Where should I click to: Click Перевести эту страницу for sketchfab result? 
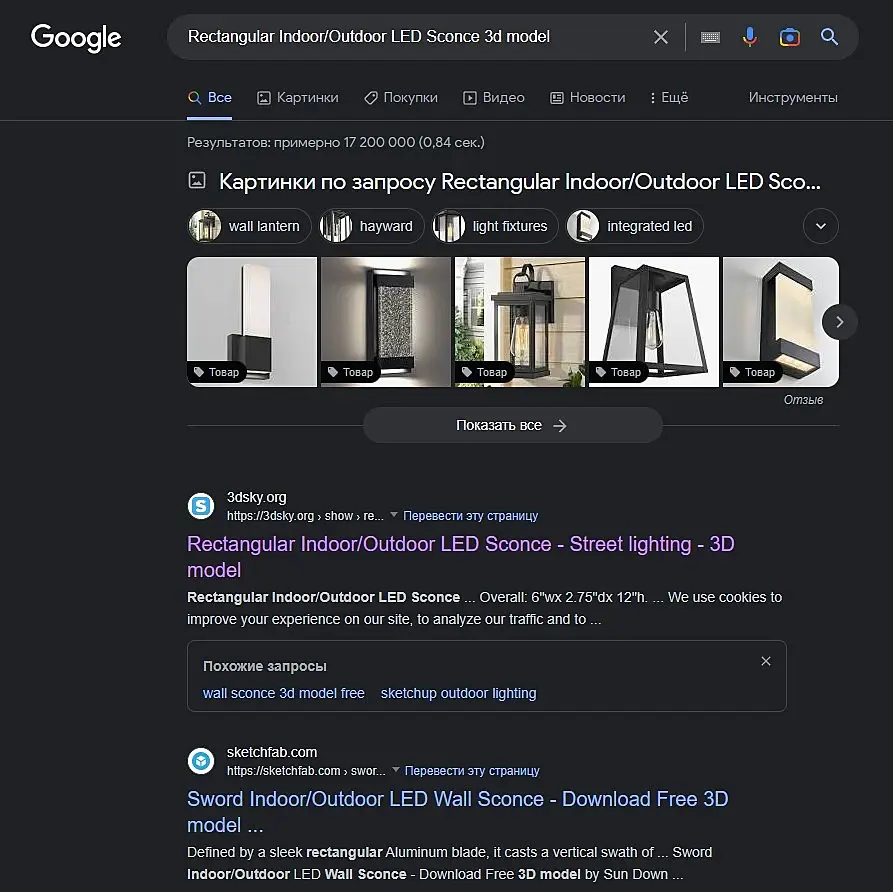(472, 771)
